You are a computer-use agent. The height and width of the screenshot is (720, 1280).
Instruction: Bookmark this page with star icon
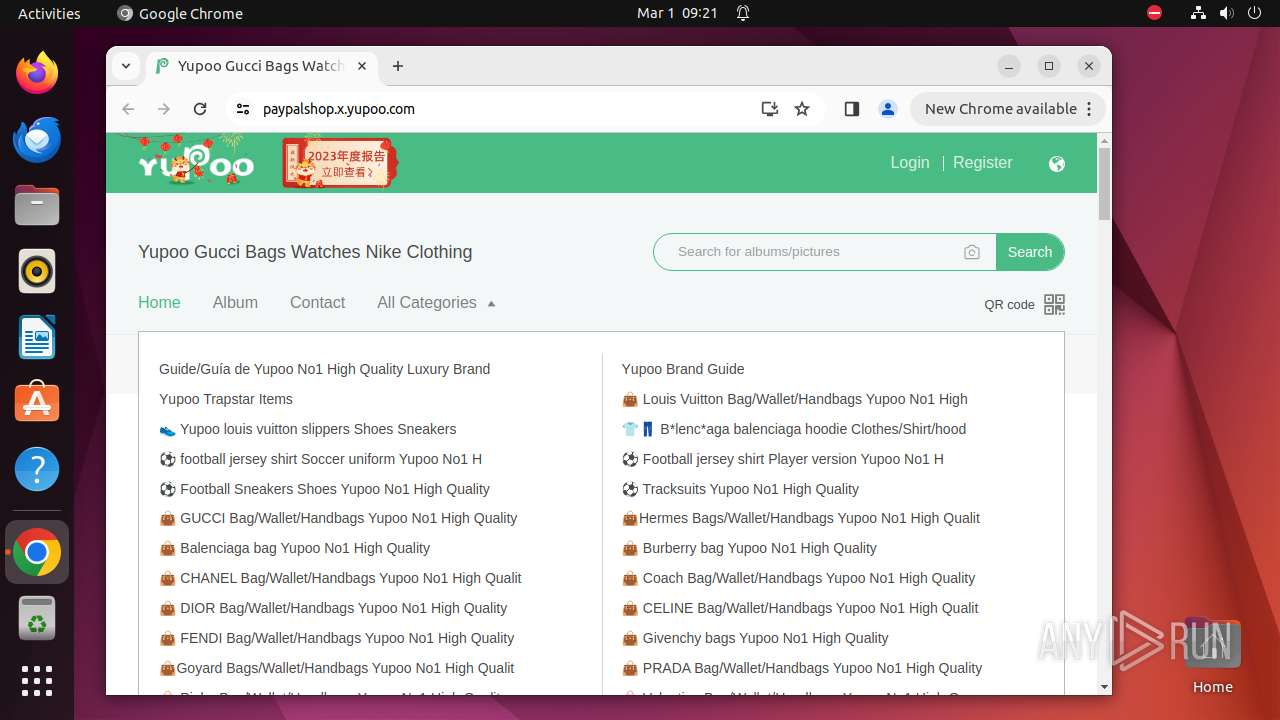pyautogui.click(x=802, y=109)
